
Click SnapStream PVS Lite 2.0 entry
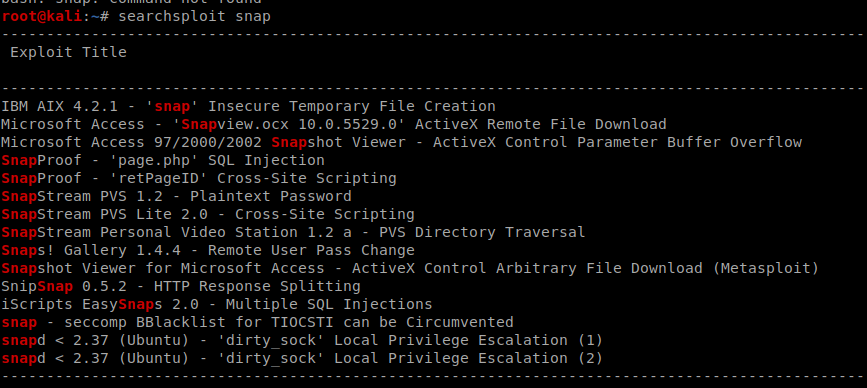tap(208, 214)
